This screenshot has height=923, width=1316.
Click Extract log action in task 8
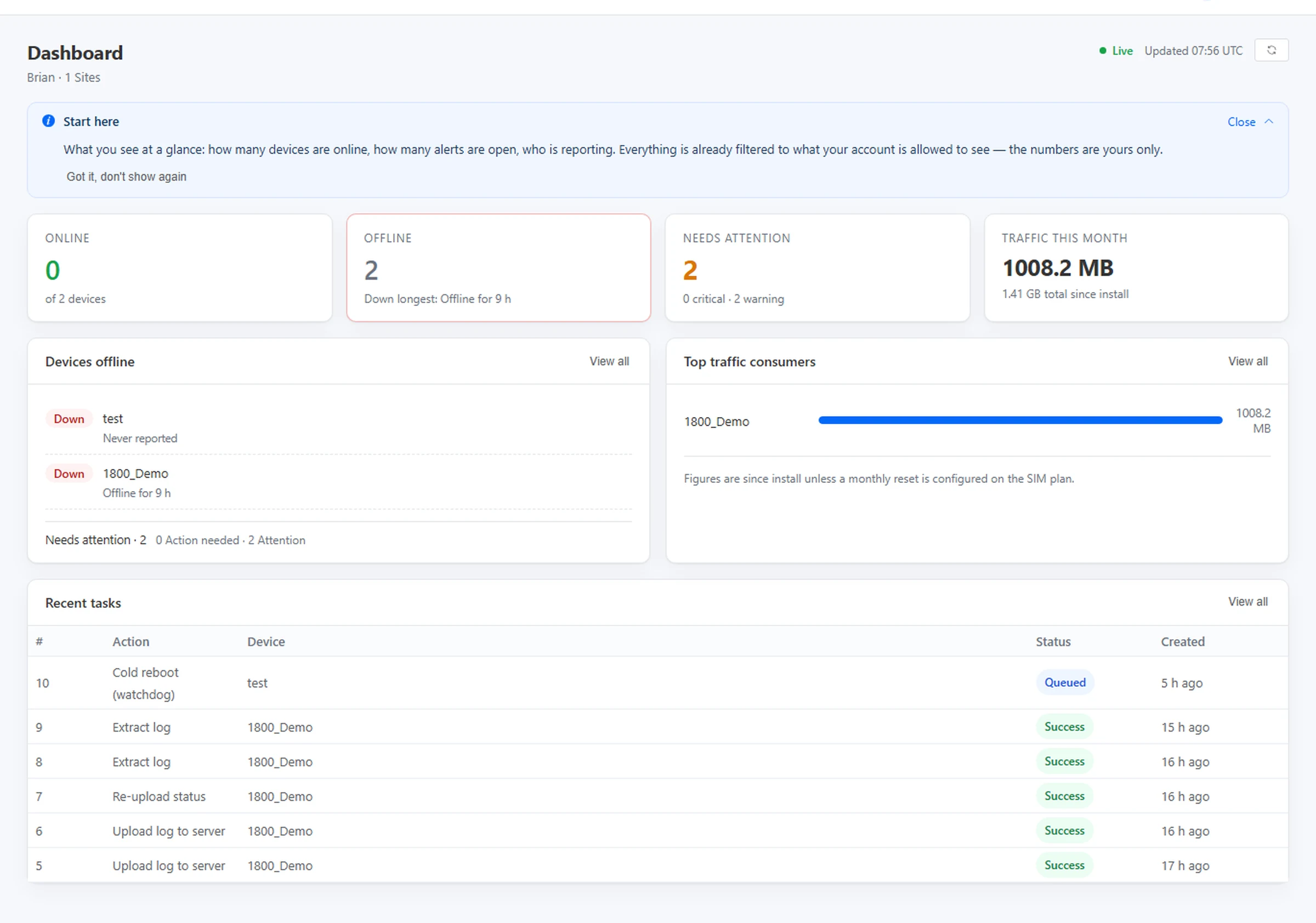[x=141, y=762]
